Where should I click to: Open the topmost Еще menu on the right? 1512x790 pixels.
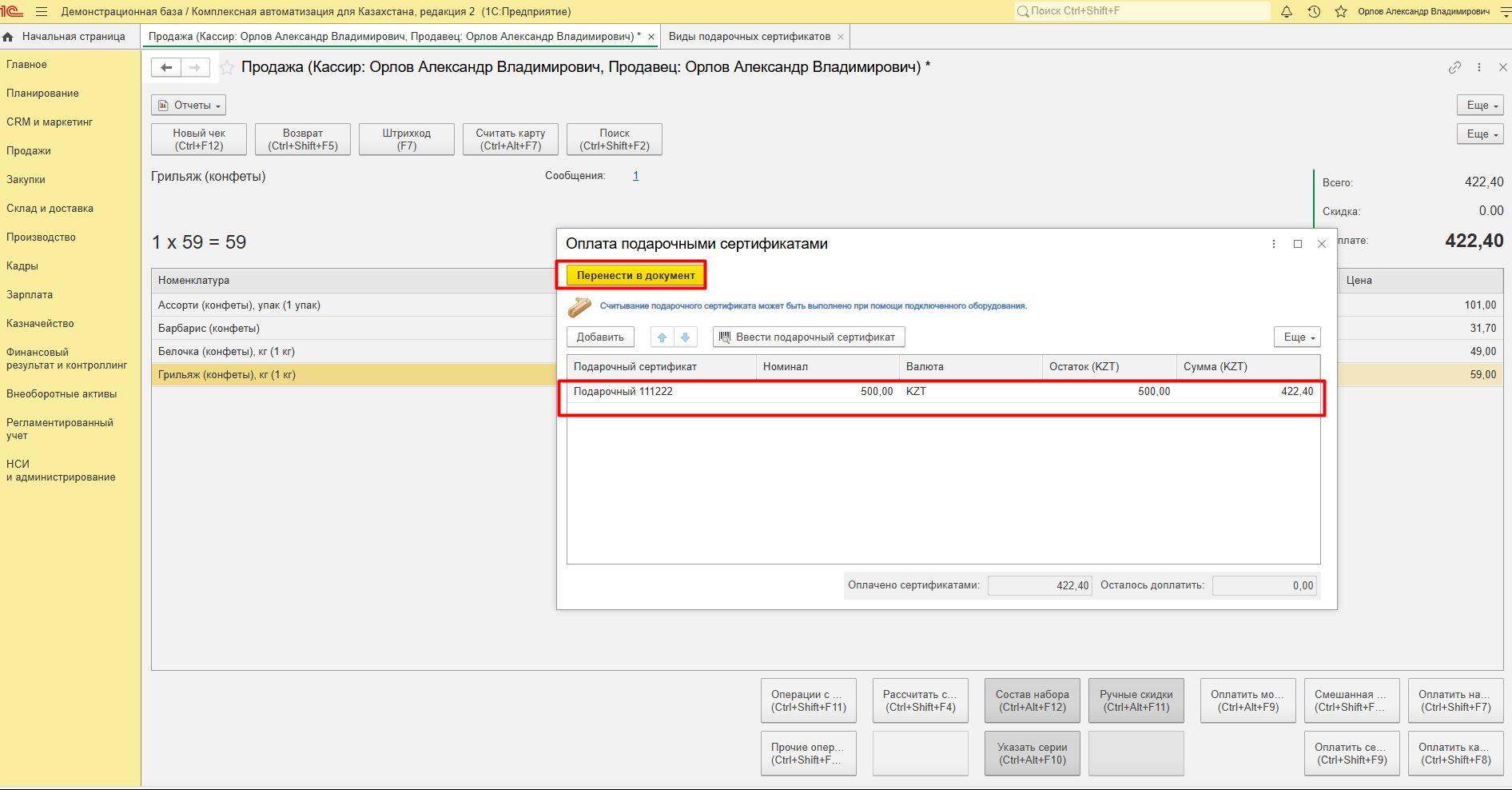1479,106
